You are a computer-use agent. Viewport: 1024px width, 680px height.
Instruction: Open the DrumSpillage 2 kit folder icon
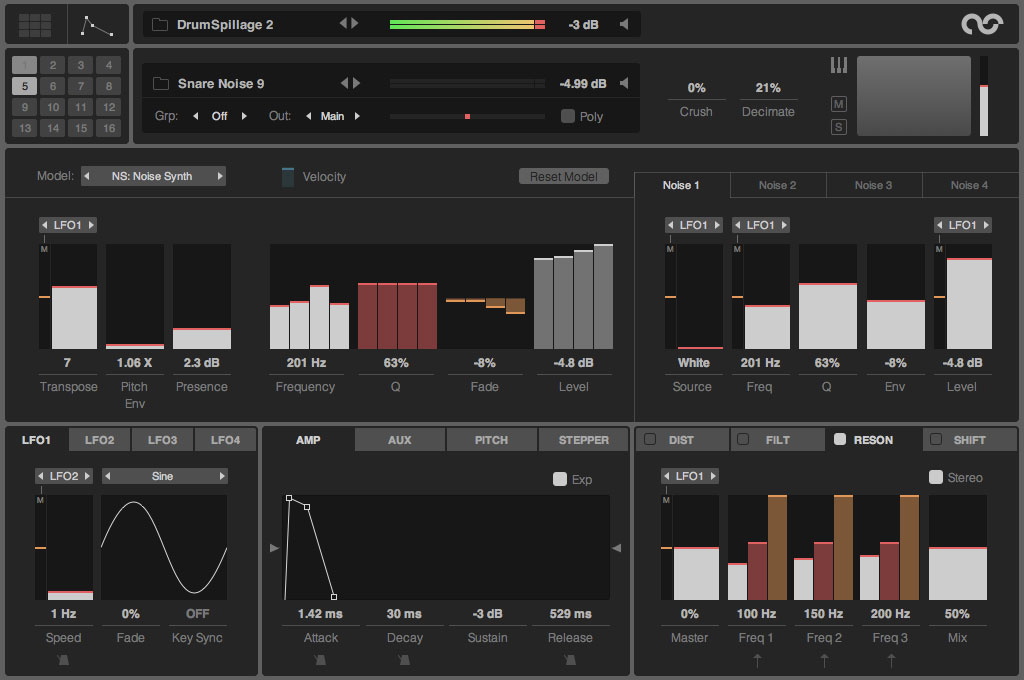click(x=160, y=24)
